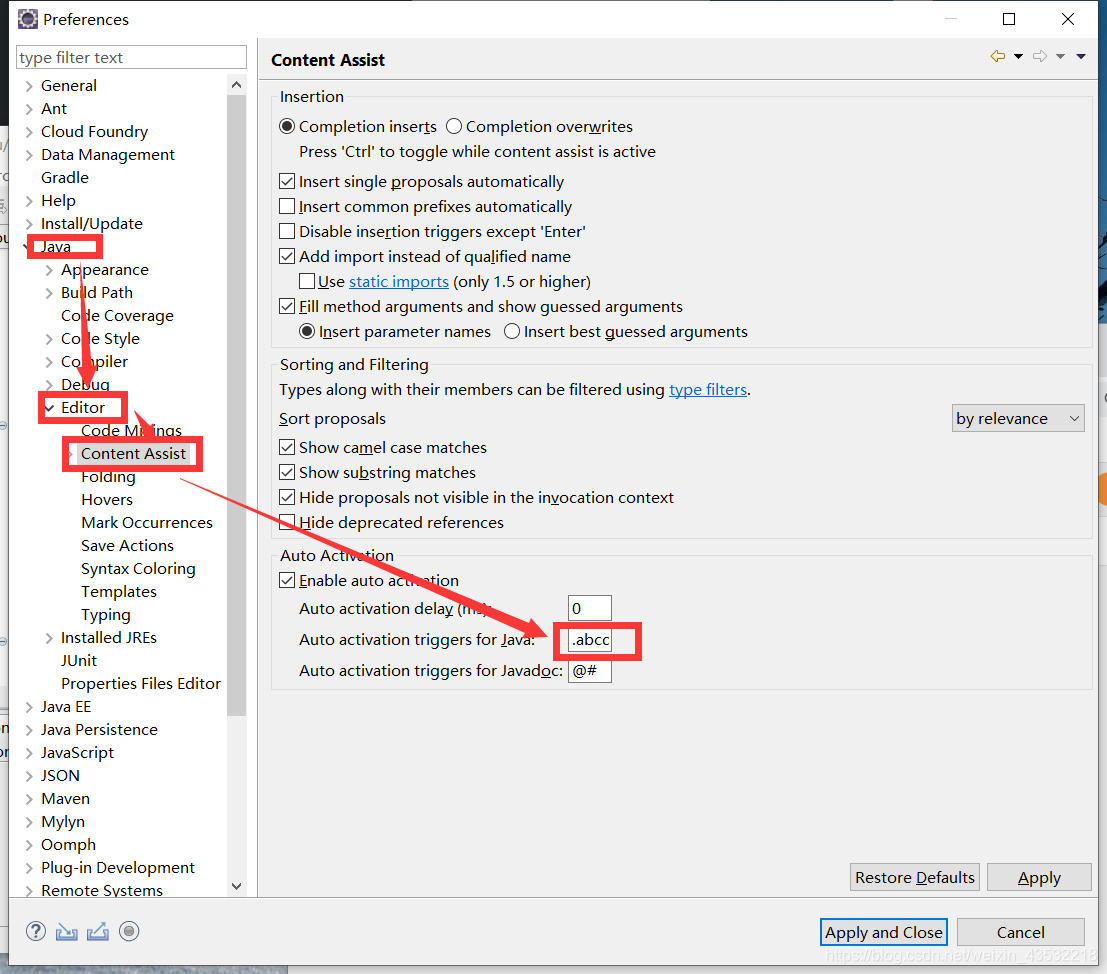Select Insert best guessed arguments

pos(512,331)
